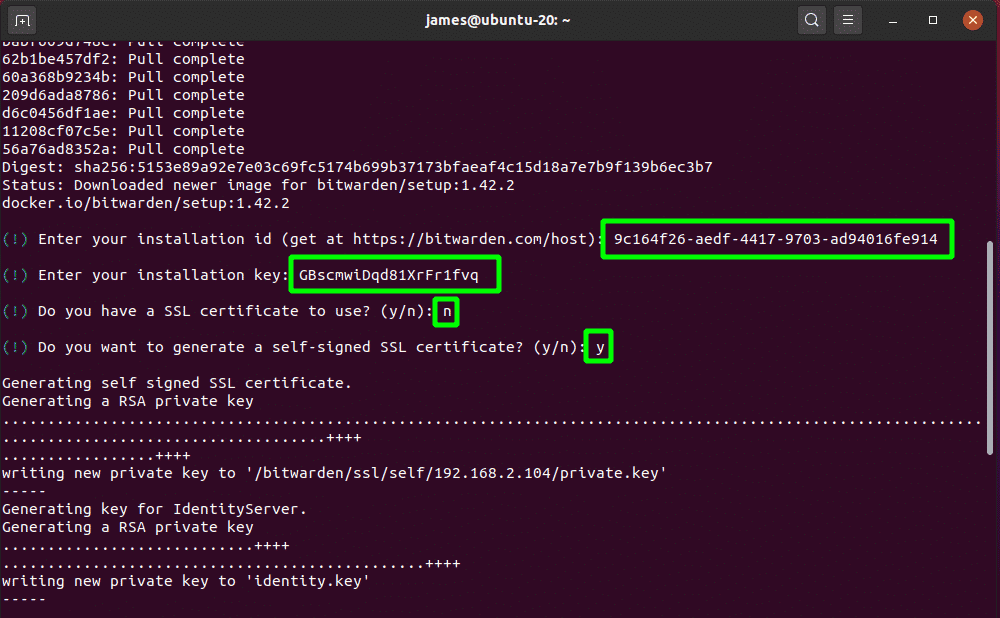Click the Digest sha256 line

coord(357,167)
